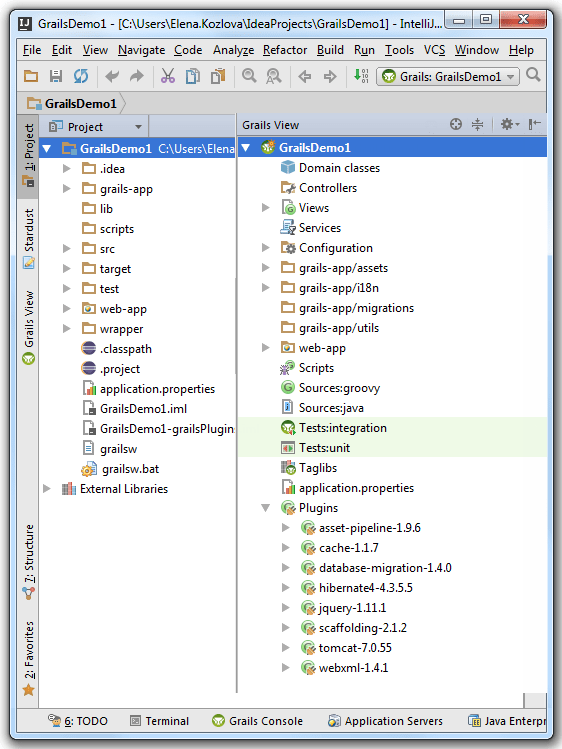Viewport: 562px width, 749px height.
Task: Click the Synchronize refresh icon
Action: pyautogui.click(x=81, y=76)
